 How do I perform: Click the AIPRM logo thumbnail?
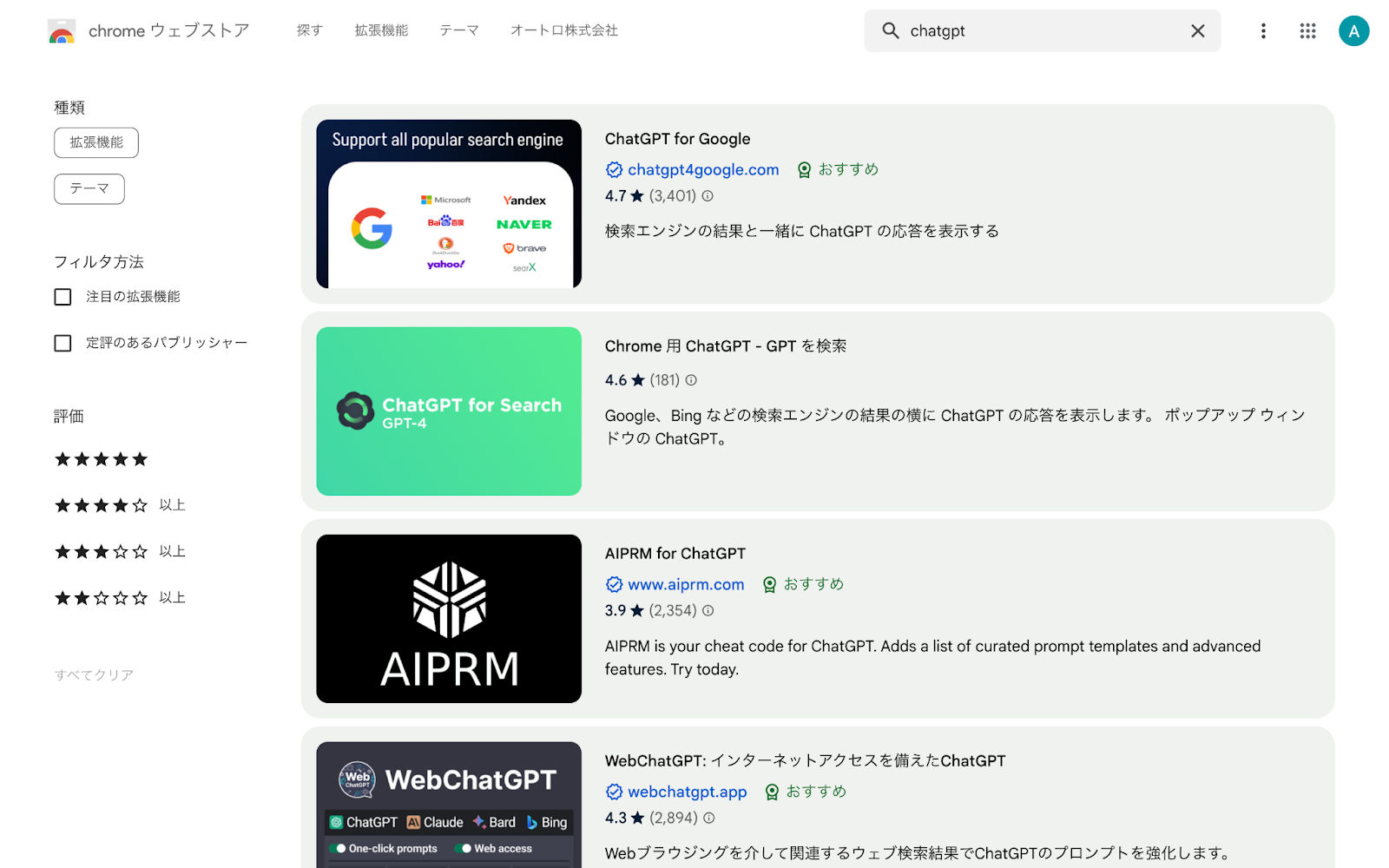pyautogui.click(x=449, y=619)
